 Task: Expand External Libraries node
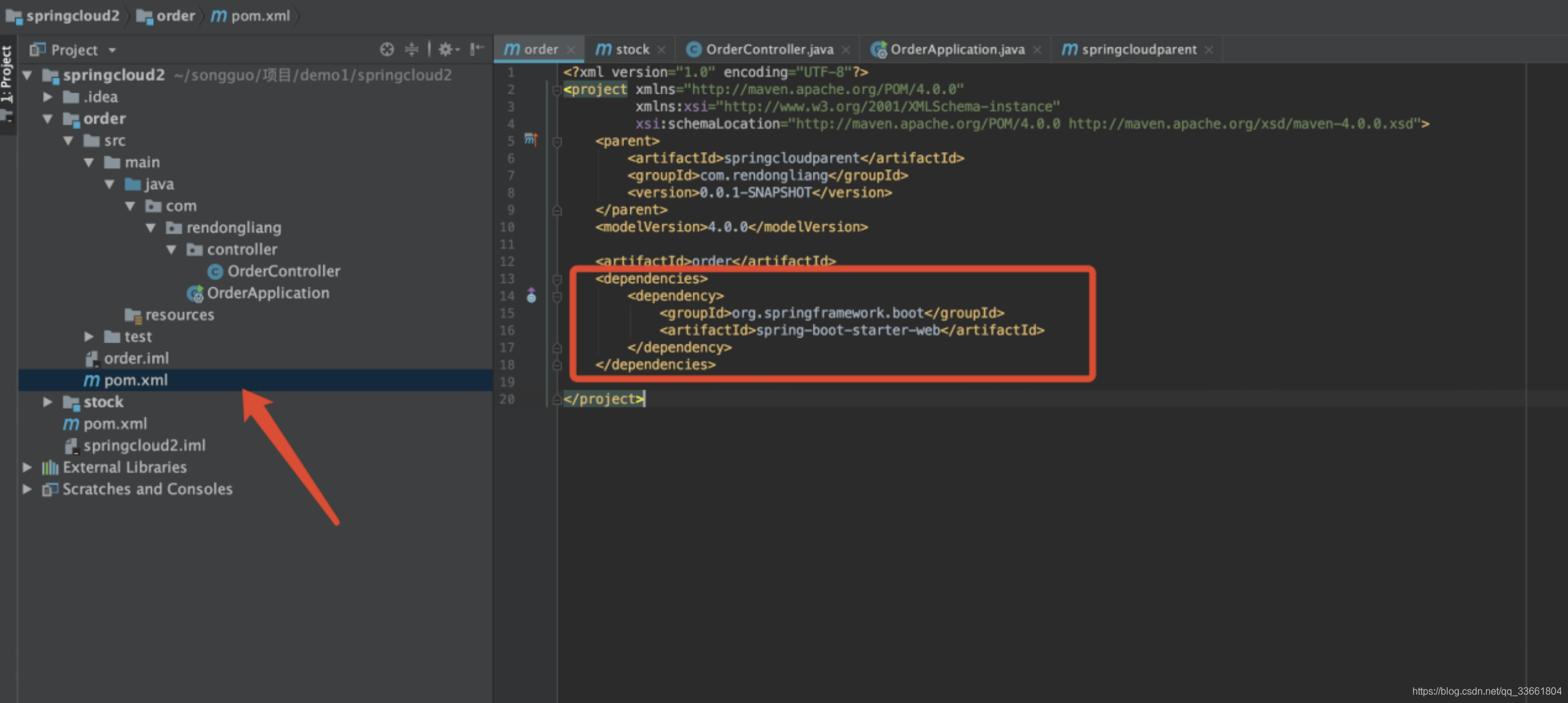pos(27,468)
